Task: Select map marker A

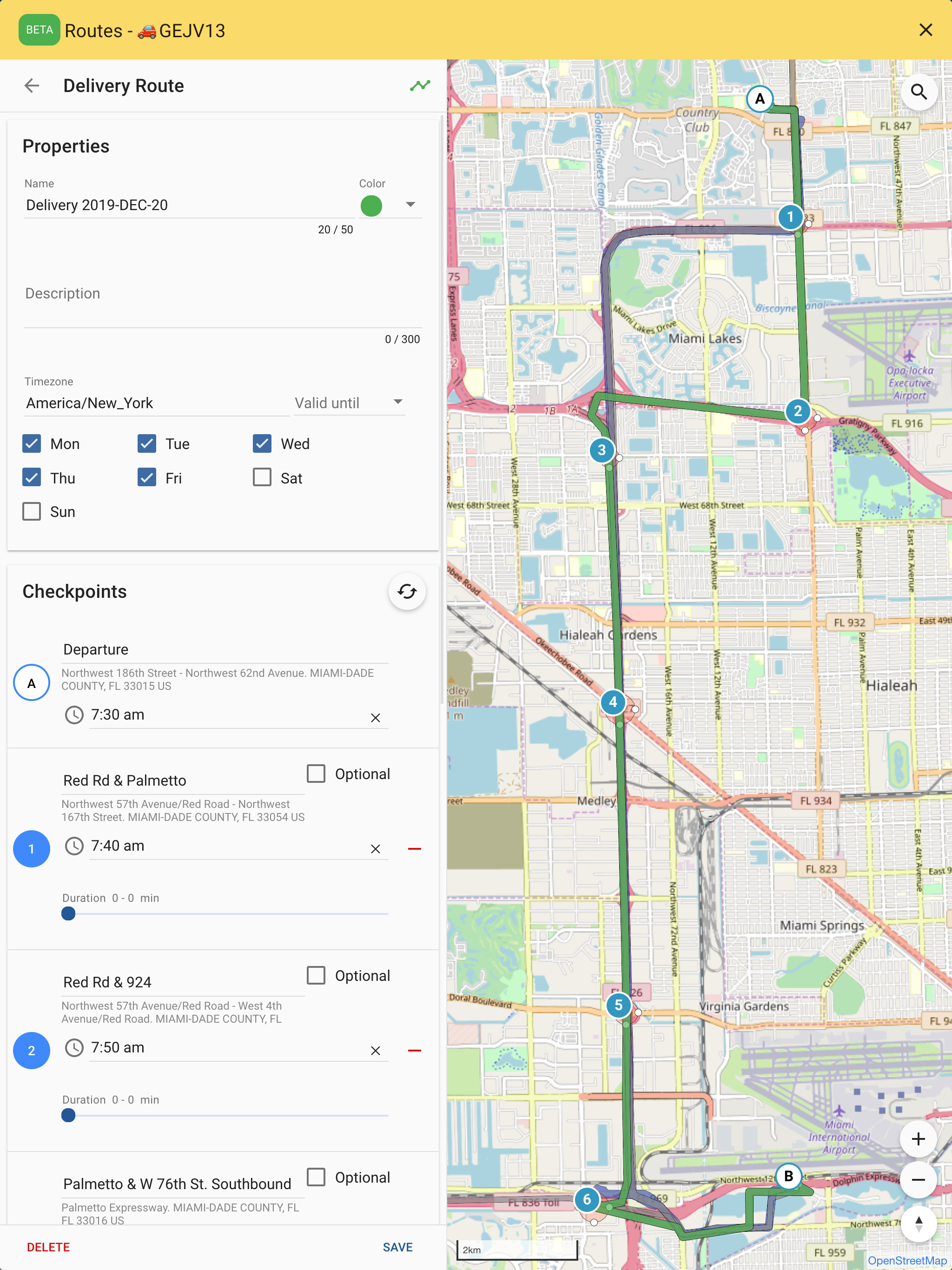Action: coord(760,99)
